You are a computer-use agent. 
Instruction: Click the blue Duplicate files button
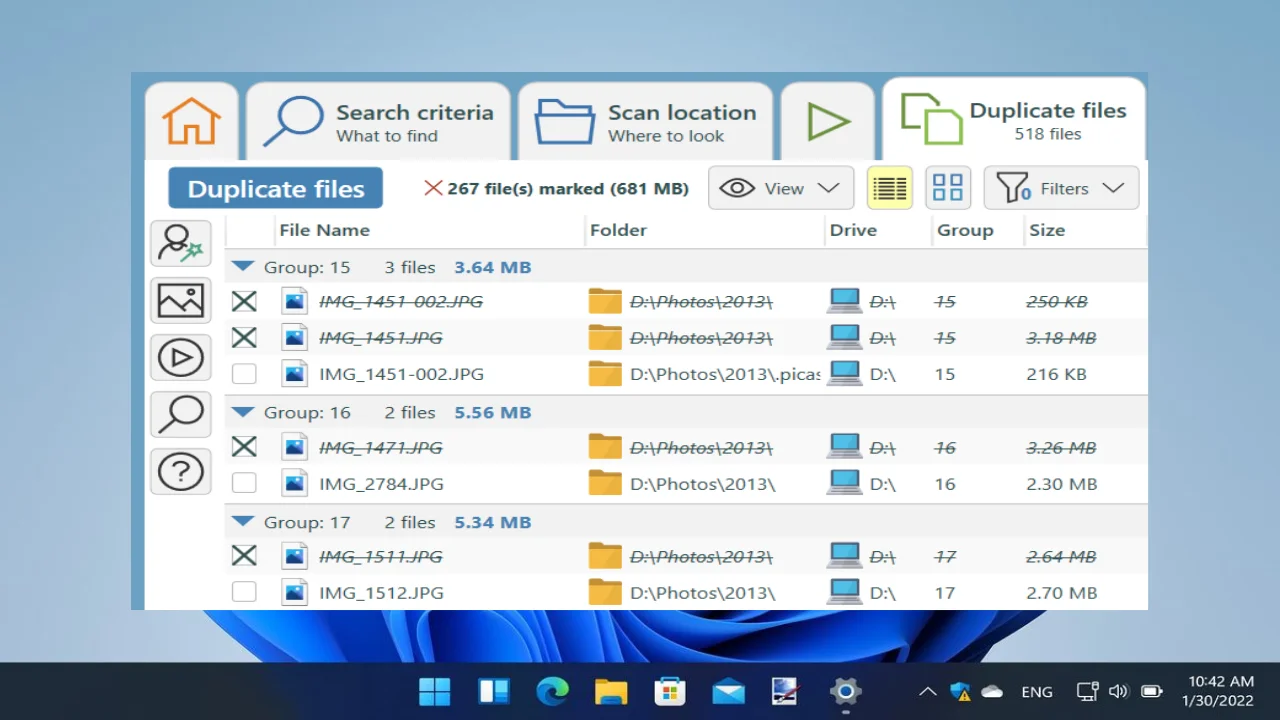tap(276, 188)
